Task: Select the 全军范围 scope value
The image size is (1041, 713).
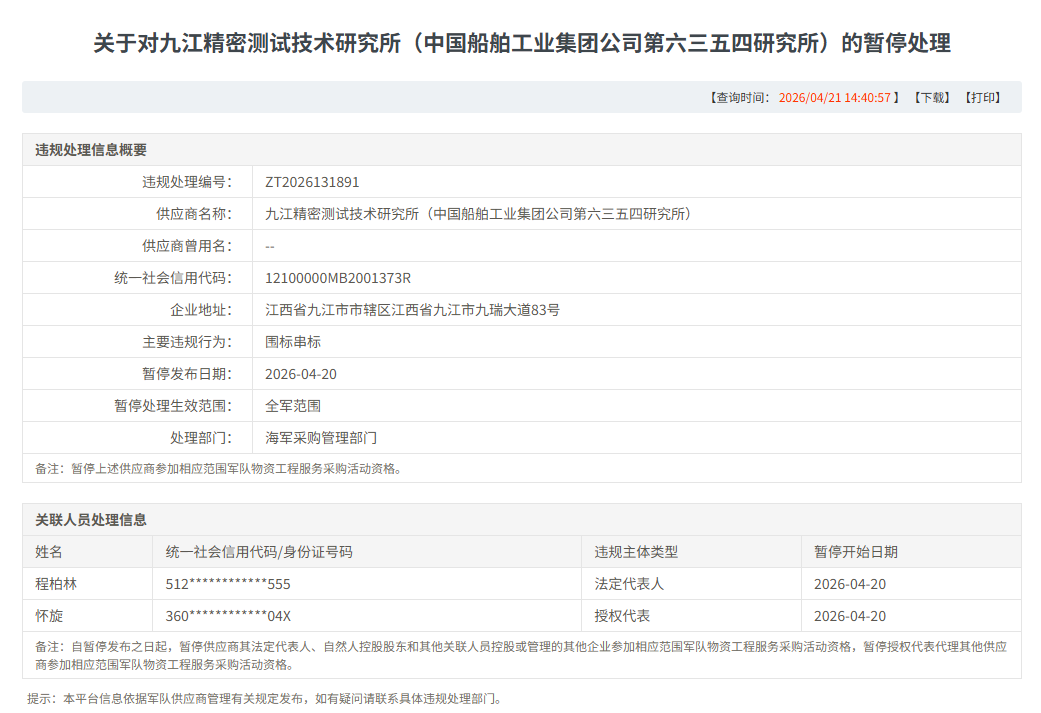Action: click(x=293, y=406)
